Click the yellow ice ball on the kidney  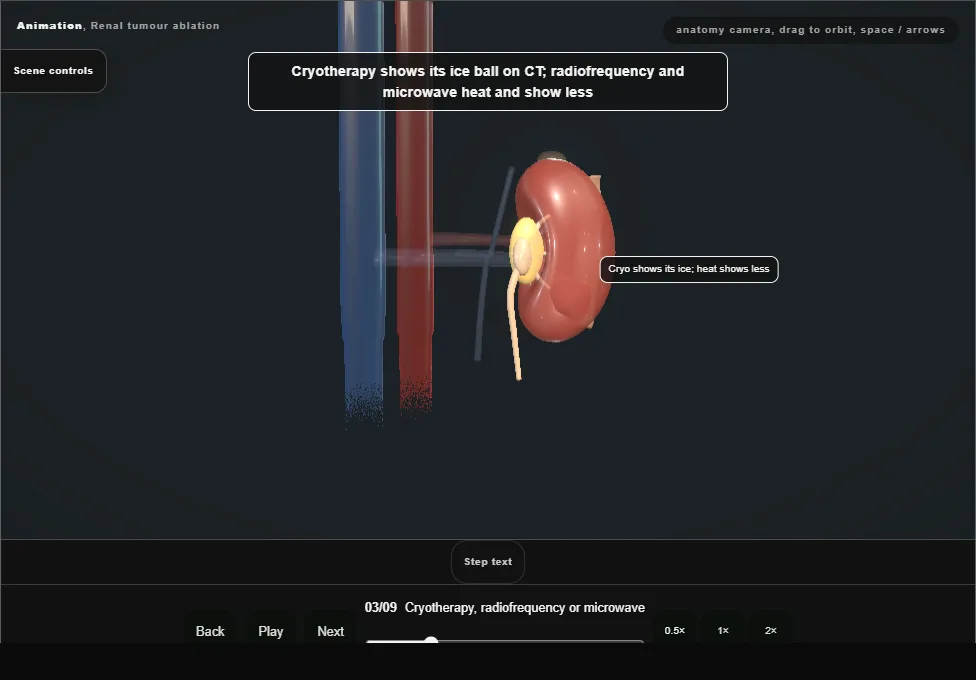click(526, 251)
